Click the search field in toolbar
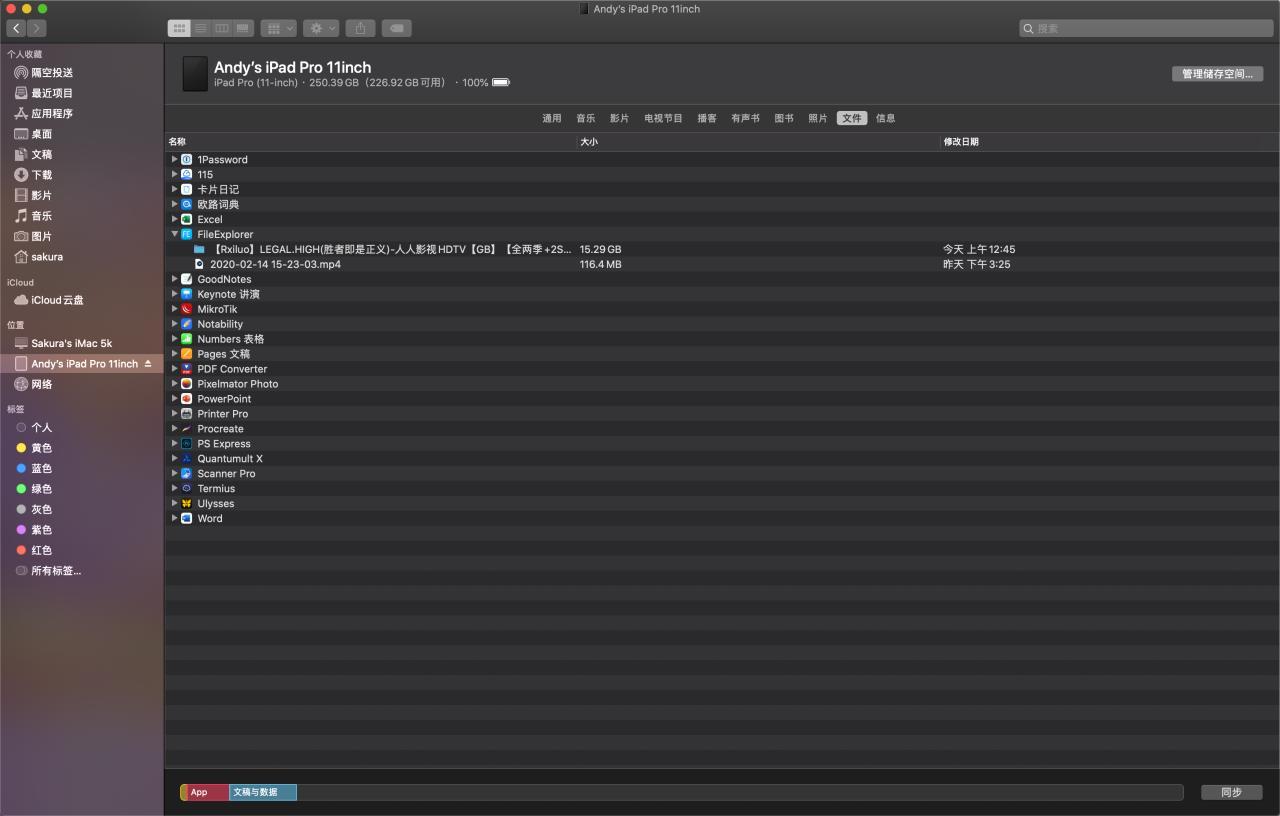Image resolution: width=1280 pixels, height=816 pixels. [x=1146, y=29]
